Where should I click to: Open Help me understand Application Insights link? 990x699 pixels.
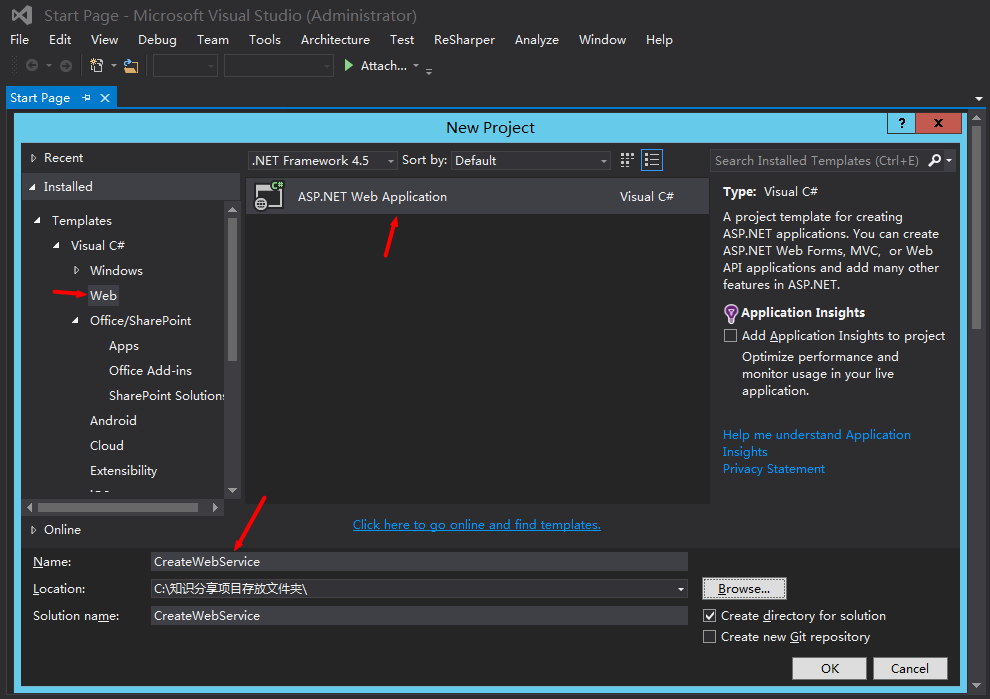816,443
